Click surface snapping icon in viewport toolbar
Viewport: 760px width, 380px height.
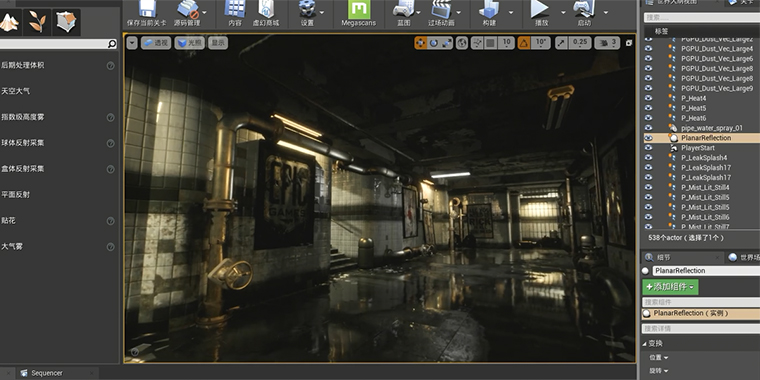[477, 43]
